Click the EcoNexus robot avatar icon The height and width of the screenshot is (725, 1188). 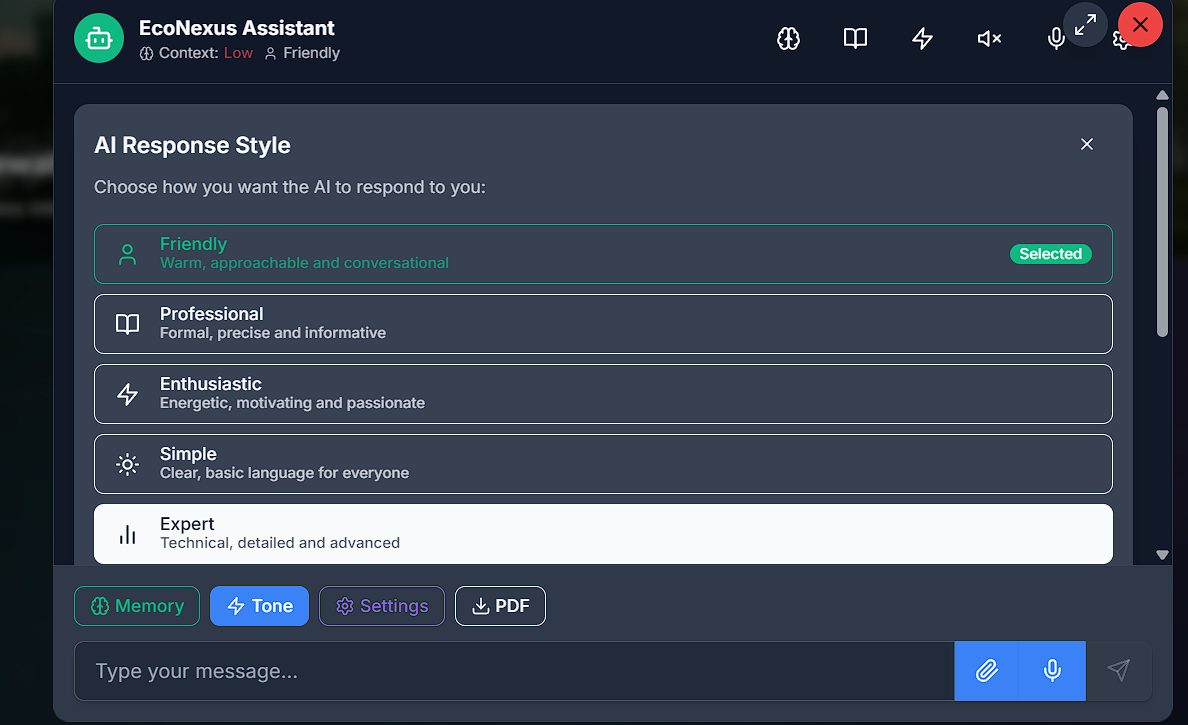tap(98, 39)
